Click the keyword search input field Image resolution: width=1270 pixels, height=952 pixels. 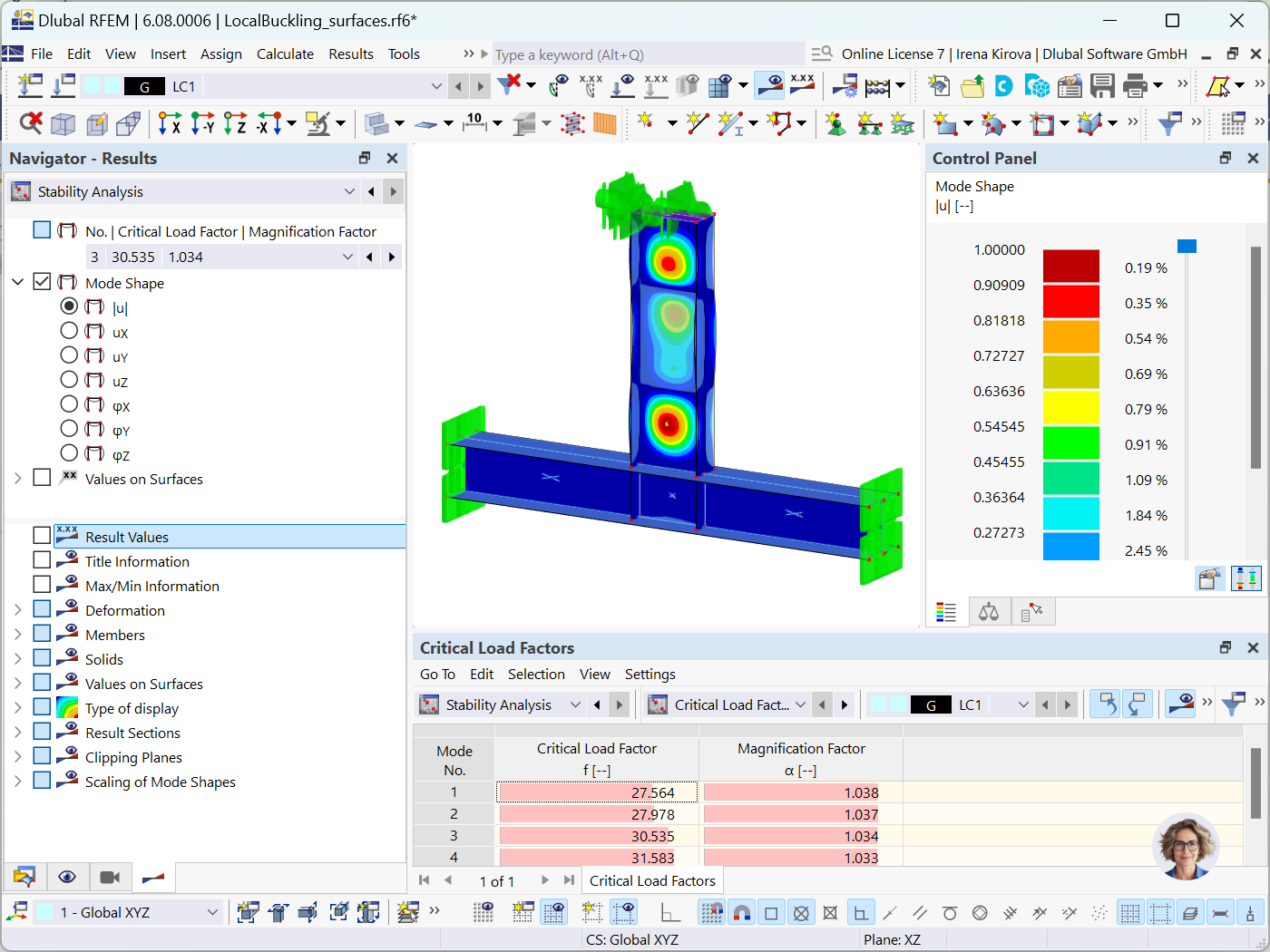tap(644, 54)
